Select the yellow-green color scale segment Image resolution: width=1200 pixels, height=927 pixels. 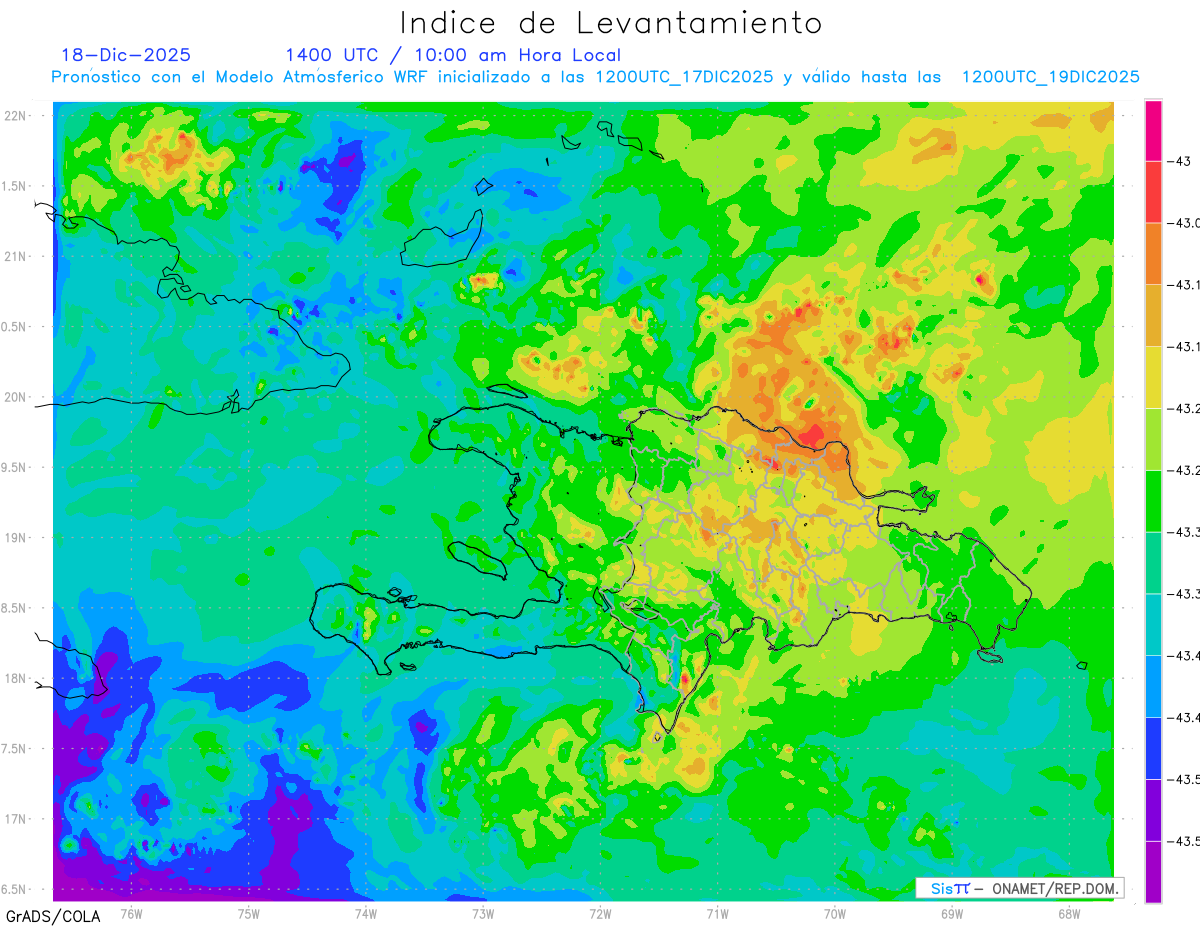point(1153,439)
